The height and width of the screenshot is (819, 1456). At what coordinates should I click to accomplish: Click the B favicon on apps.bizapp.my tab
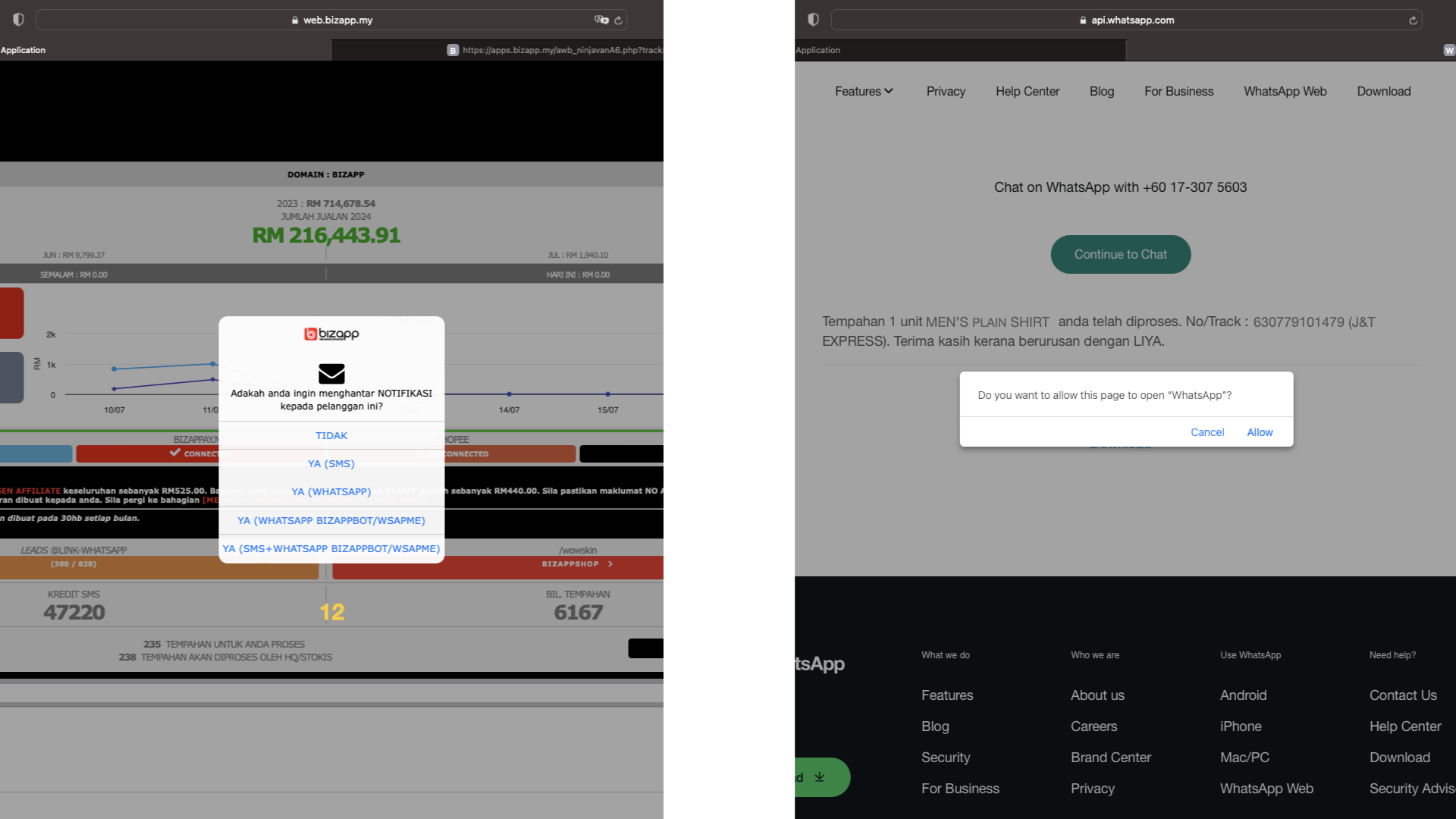click(453, 50)
